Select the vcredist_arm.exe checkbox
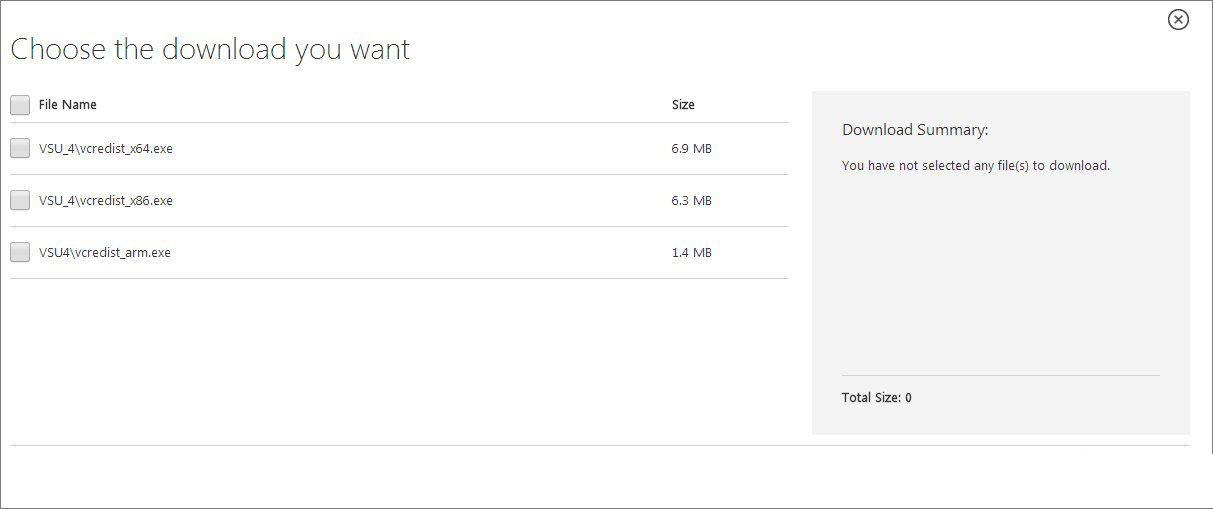This screenshot has width=1213, height=509. click(20, 252)
